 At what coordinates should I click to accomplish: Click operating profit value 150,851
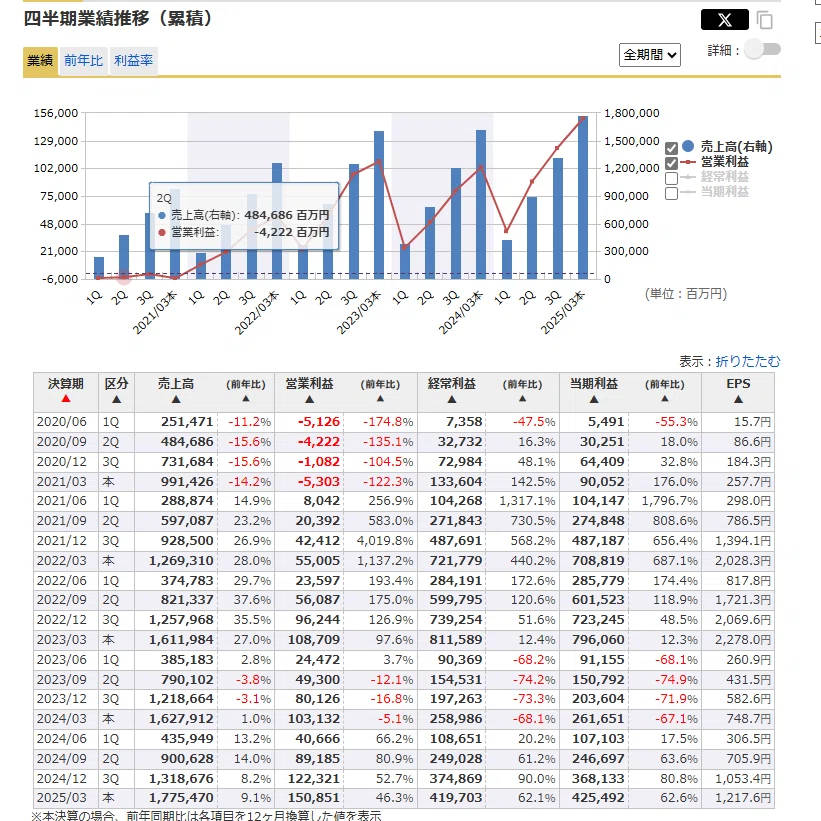(314, 798)
